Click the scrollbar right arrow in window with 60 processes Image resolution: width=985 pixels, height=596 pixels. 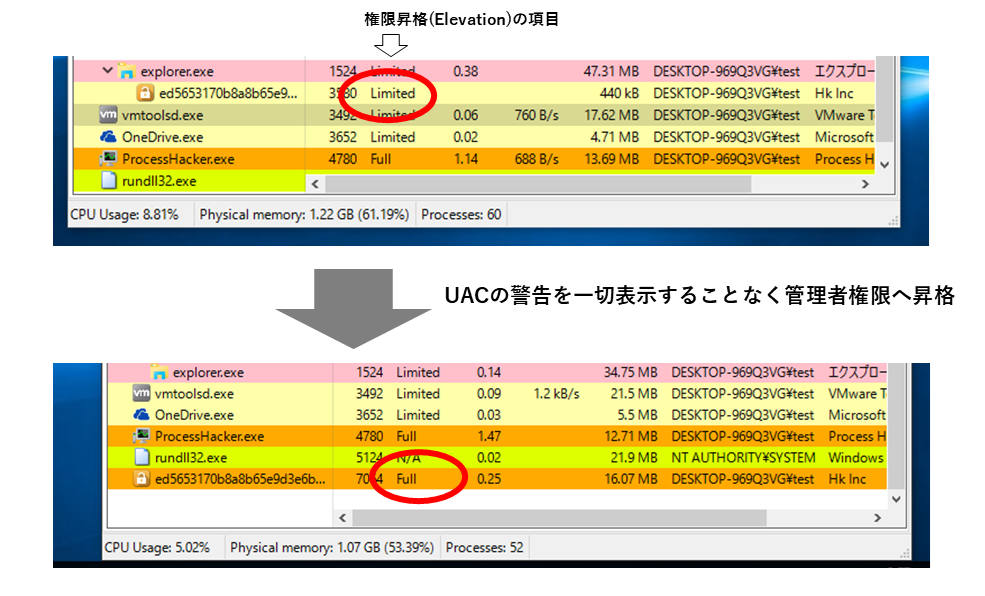click(x=866, y=184)
